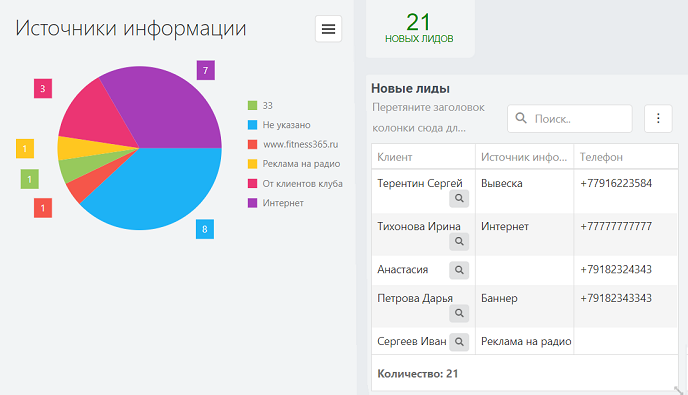
Task: Select the Петрова Дарья client cell
Action: pyautogui.click(x=423, y=306)
